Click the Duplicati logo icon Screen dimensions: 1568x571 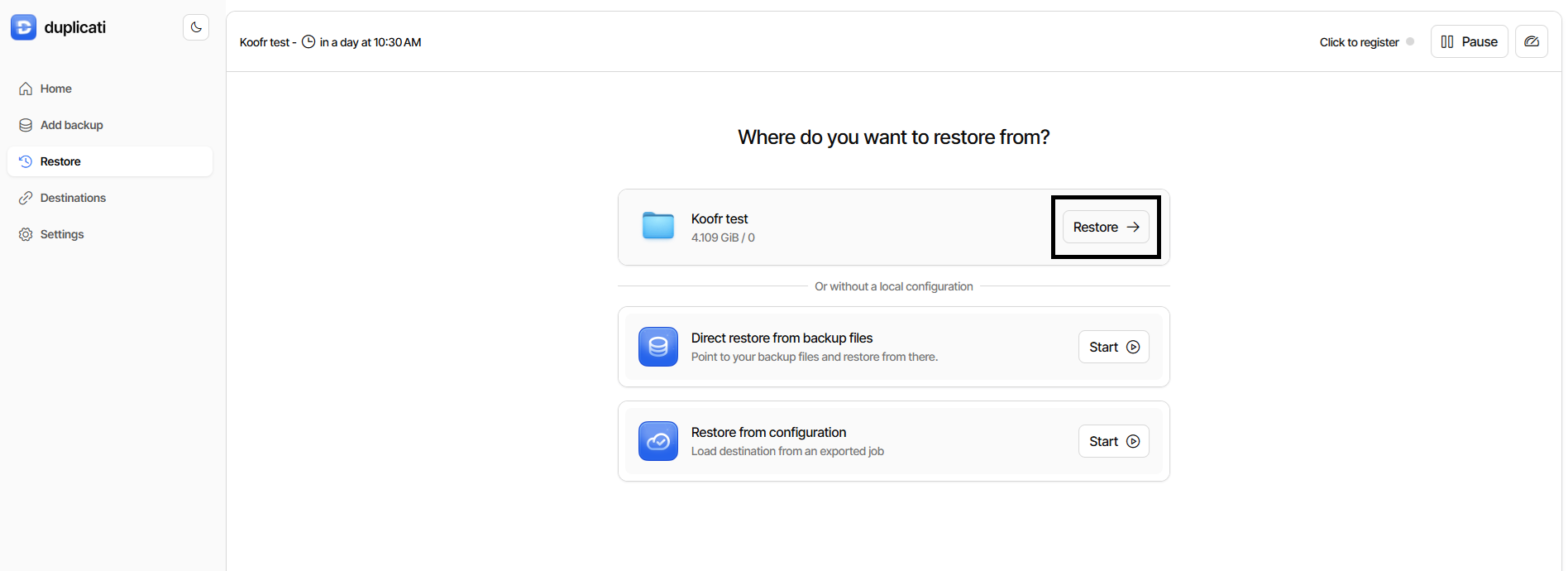pyautogui.click(x=23, y=27)
